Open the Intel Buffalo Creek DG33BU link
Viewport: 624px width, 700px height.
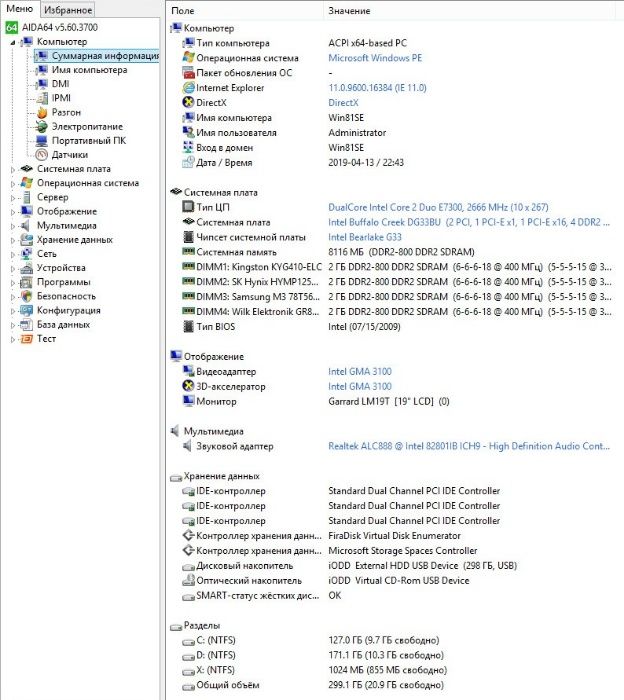469,222
